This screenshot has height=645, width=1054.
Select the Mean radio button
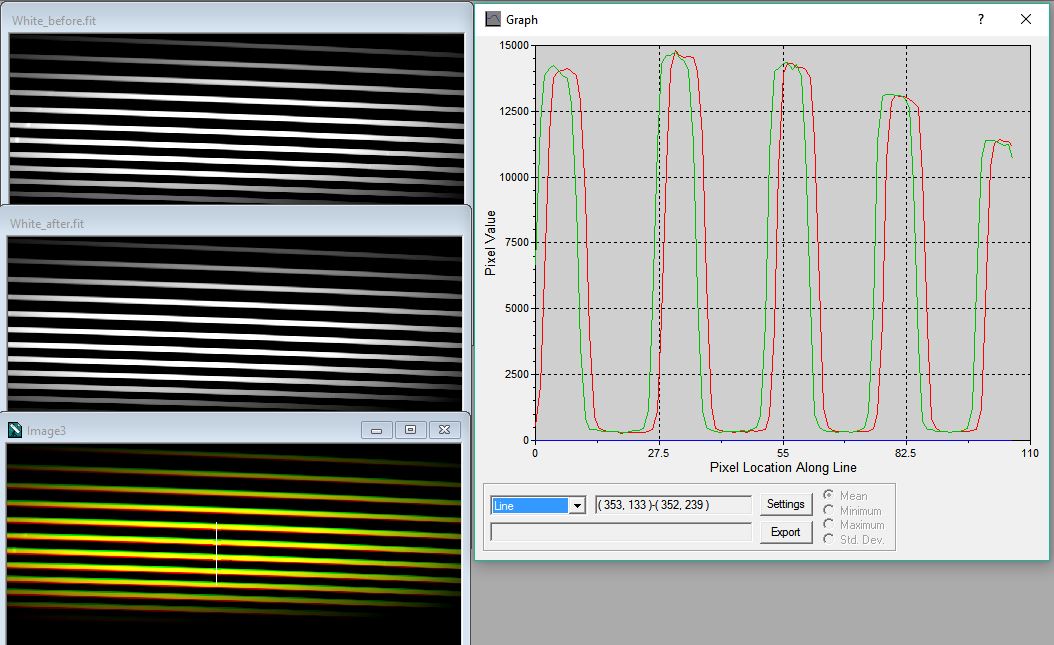click(829, 496)
